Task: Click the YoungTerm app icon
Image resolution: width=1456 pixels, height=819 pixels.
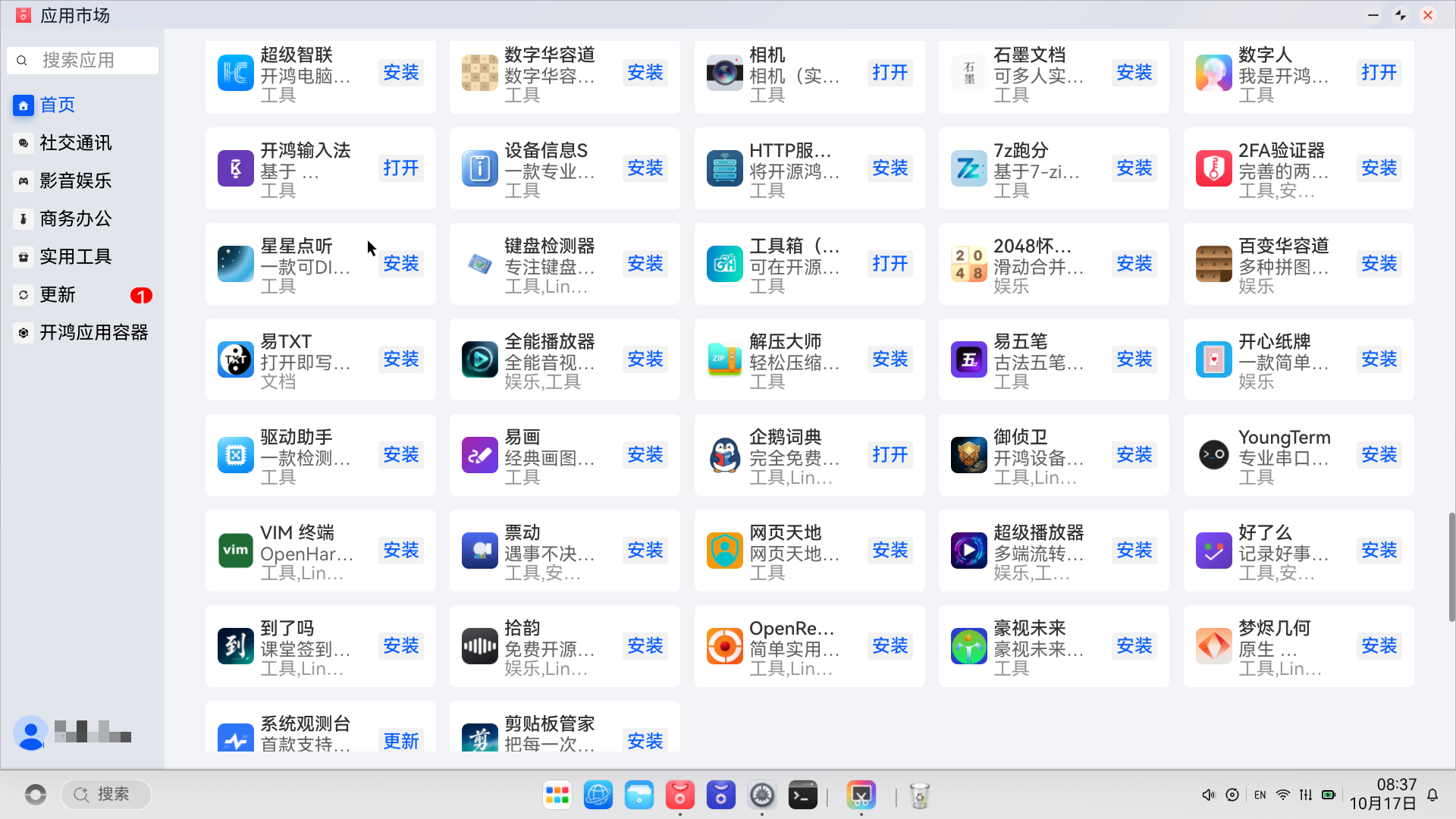Action: [x=1214, y=455]
